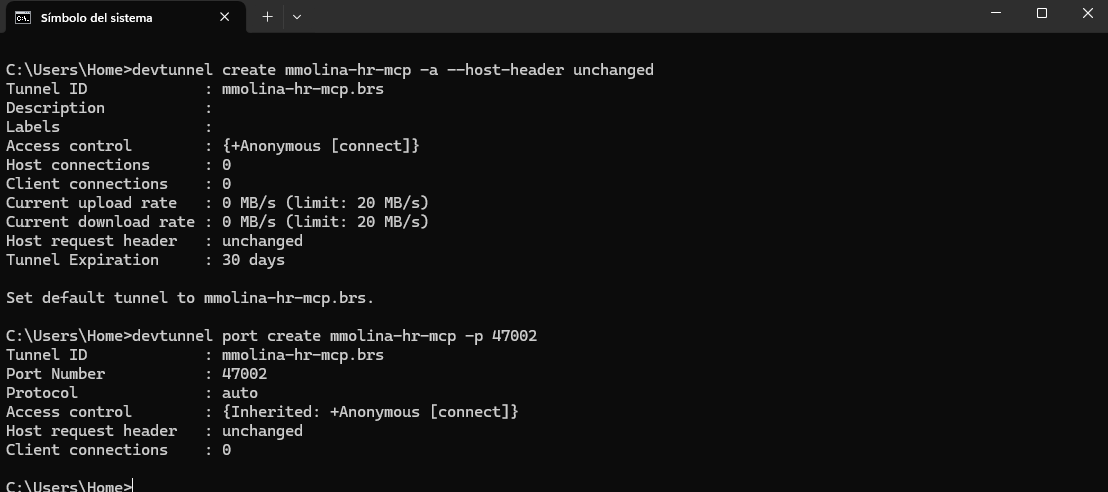Viewport: 1108px width, 492px height.
Task: Click the Host connections line
Action: click(x=118, y=165)
